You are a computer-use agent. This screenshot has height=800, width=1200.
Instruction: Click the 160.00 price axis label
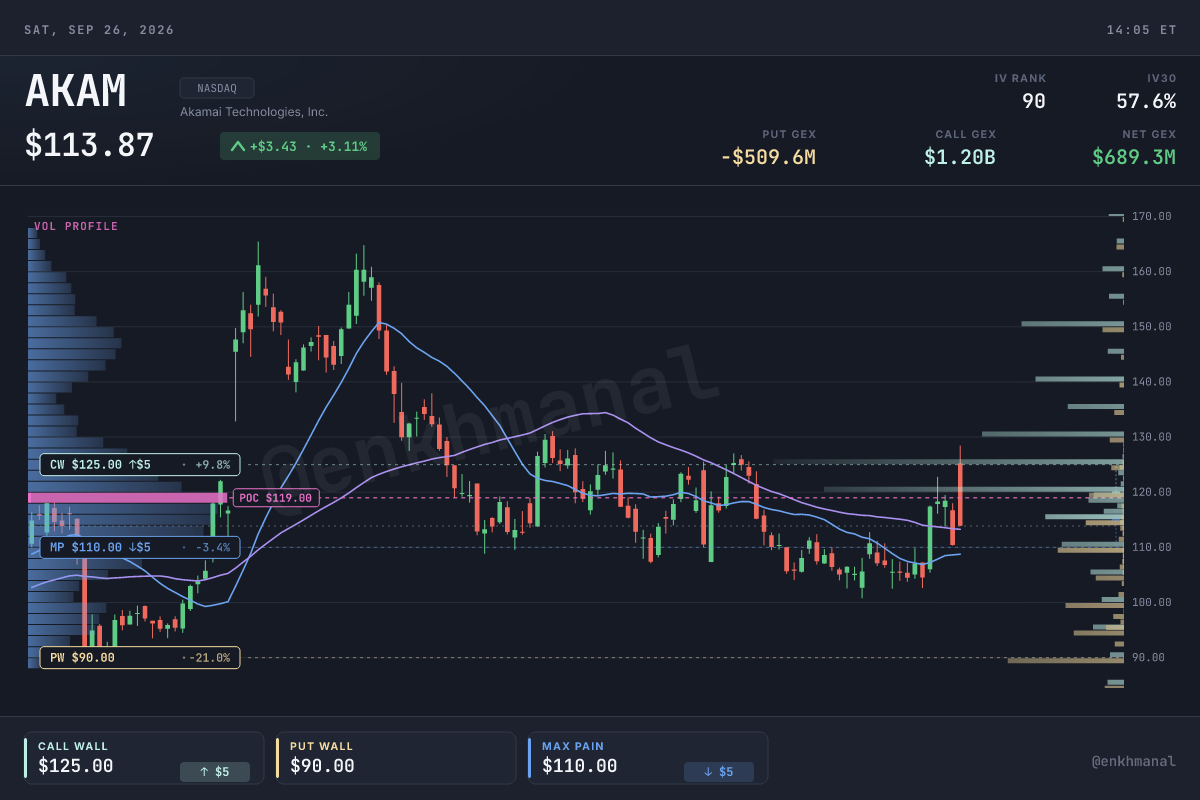1151,271
